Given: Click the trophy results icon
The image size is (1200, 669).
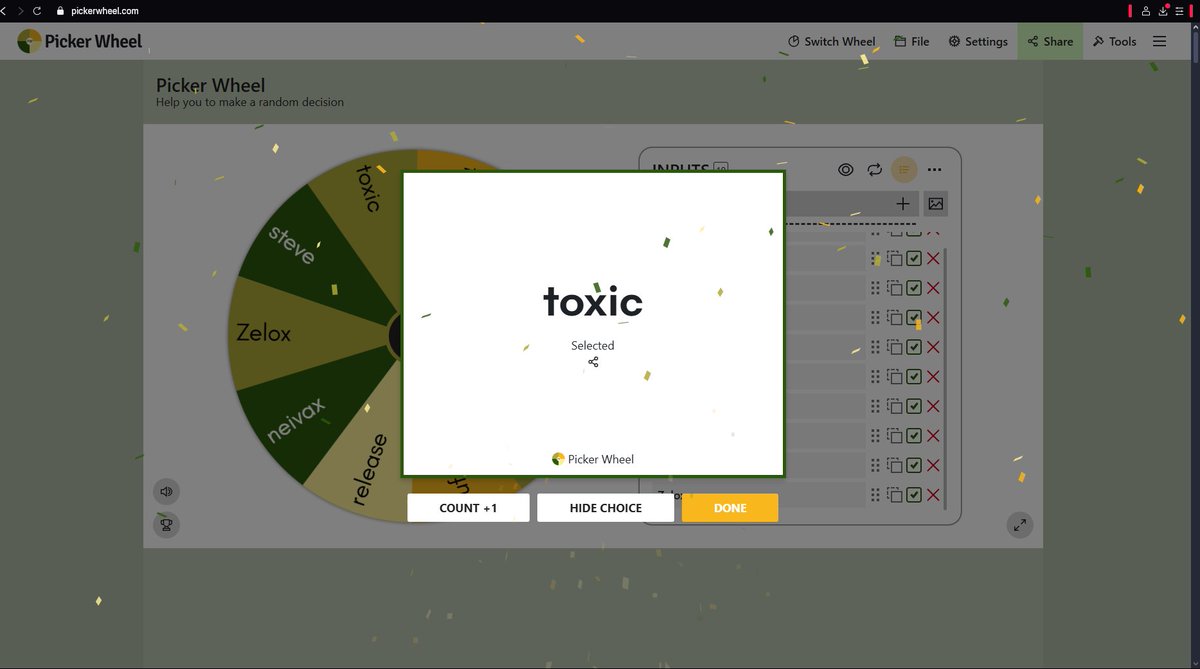Looking at the screenshot, I should point(167,524).
